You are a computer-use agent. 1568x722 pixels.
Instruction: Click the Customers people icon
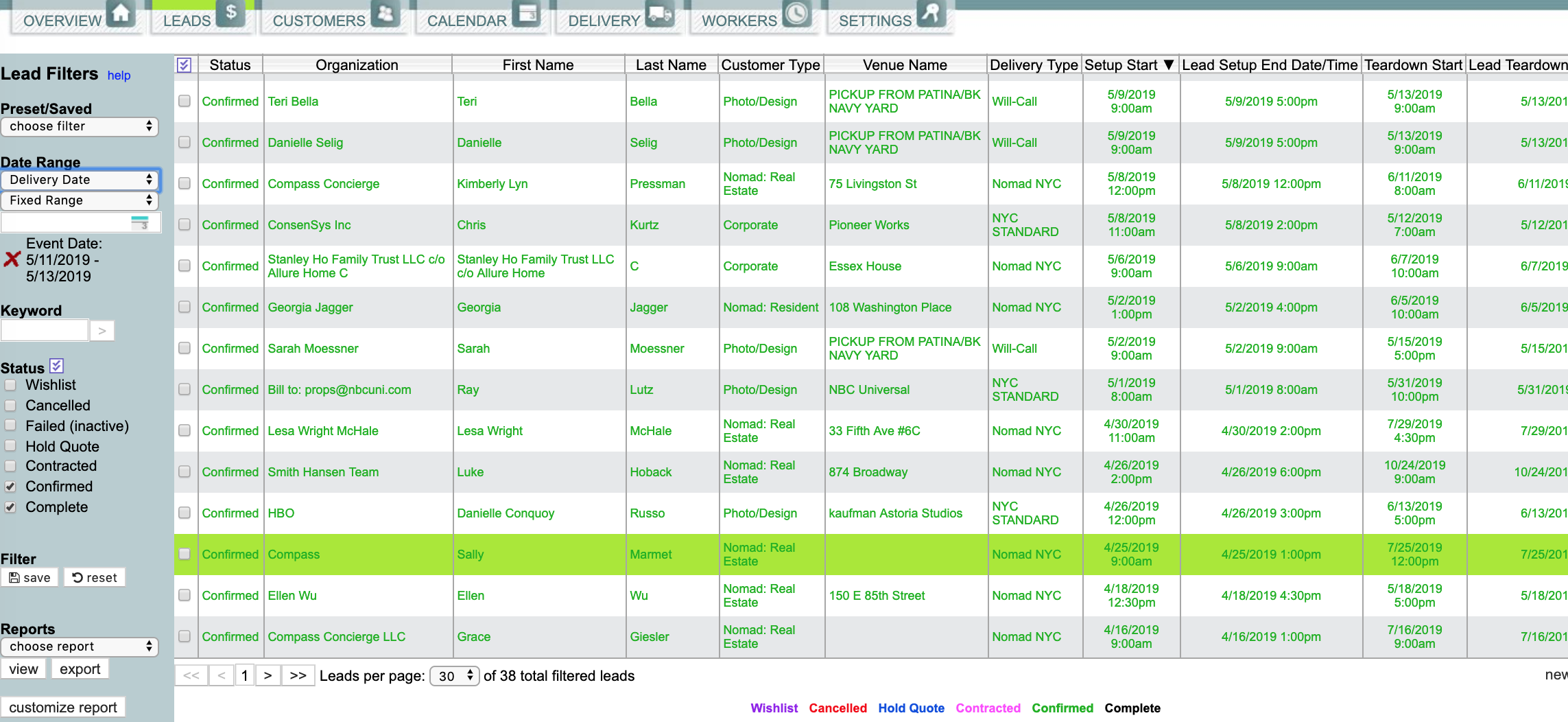tap(386, 13)
